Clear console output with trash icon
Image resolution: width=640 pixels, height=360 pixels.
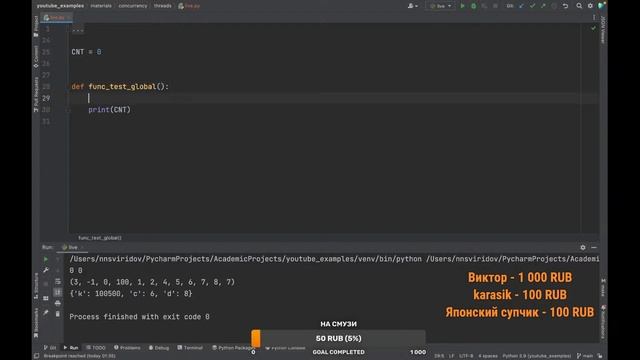(58, 314)
